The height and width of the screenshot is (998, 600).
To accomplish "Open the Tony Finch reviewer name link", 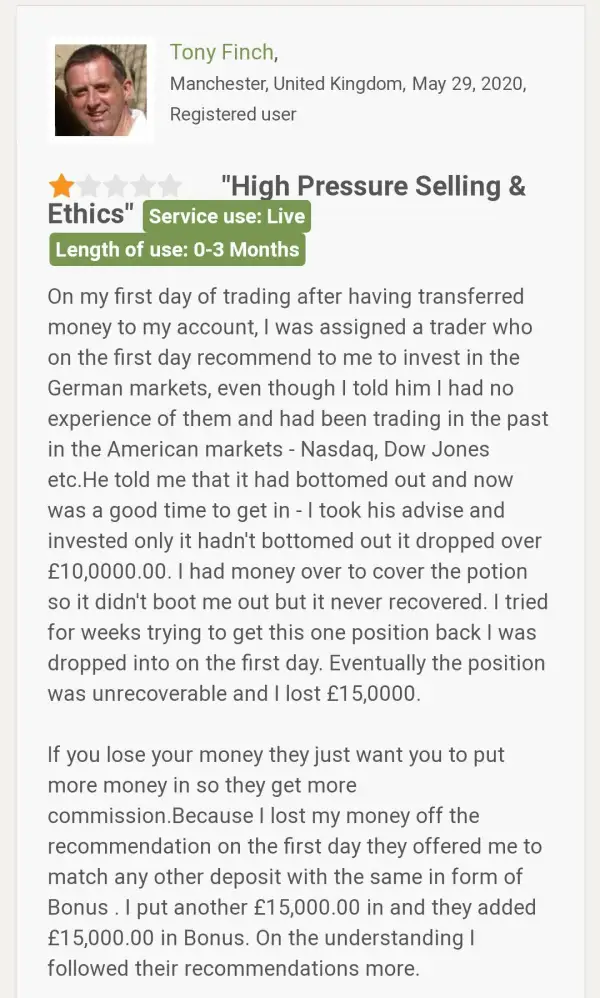I will [x=222, y=52].
